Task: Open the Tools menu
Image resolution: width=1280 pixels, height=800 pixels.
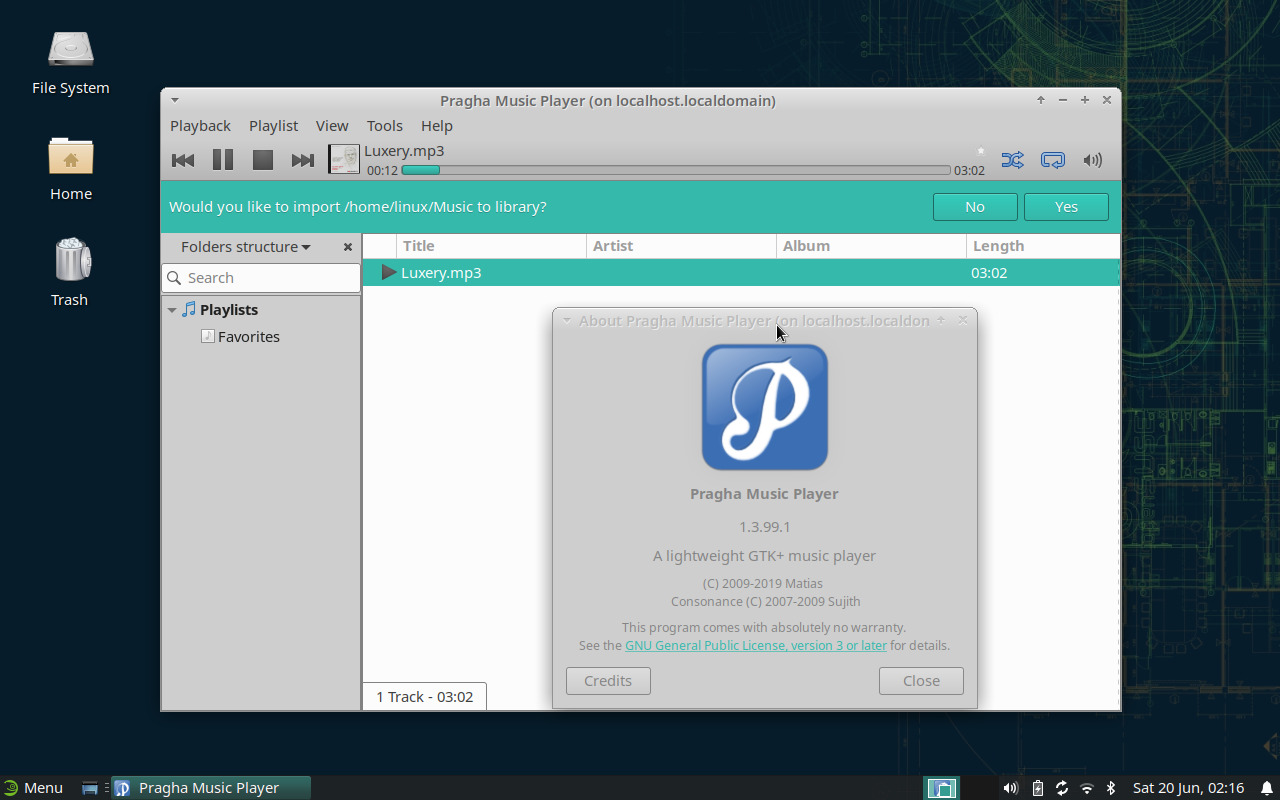Action: pos(385,126)
